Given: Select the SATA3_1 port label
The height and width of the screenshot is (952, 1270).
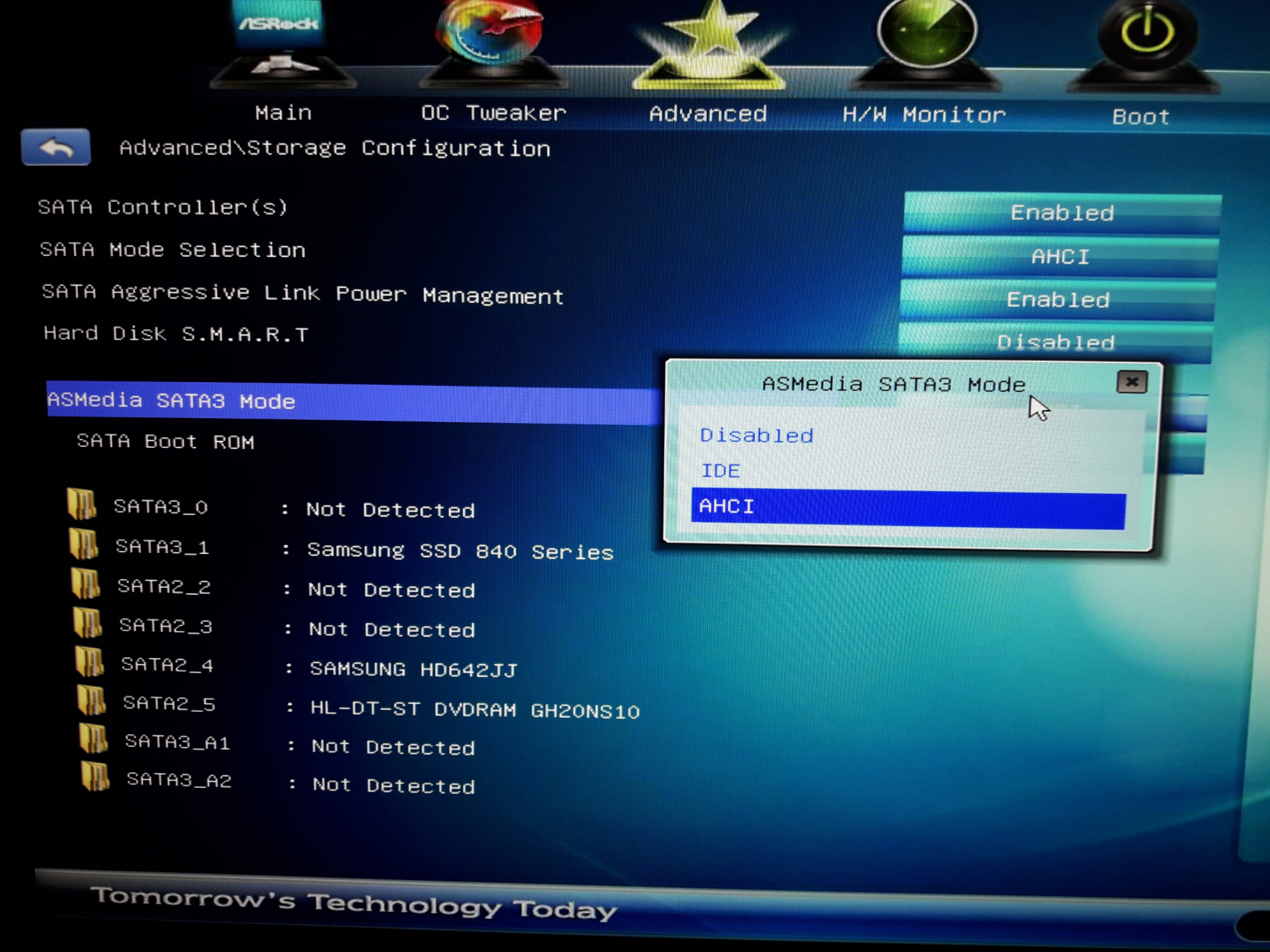Looking at the screenshot, I should [x=162, y=546].
